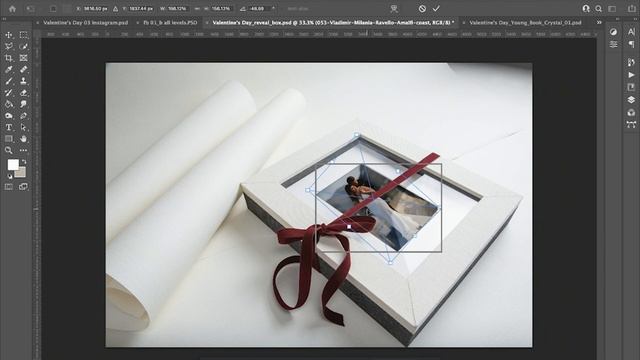Open the workspace switcher dropdown
The image size is (640, 360).
(612, 9)
